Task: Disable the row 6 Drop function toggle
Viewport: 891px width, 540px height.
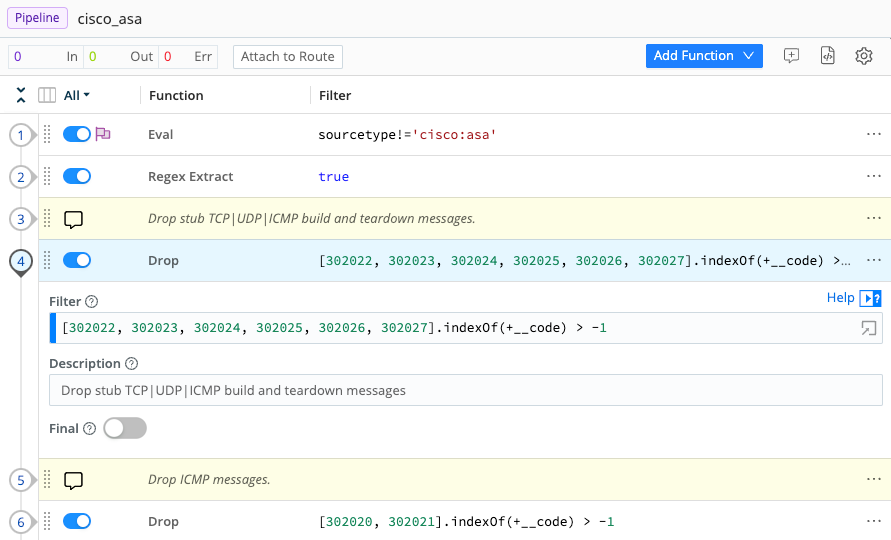Action: pyautogui.click(x=77, y=521)
